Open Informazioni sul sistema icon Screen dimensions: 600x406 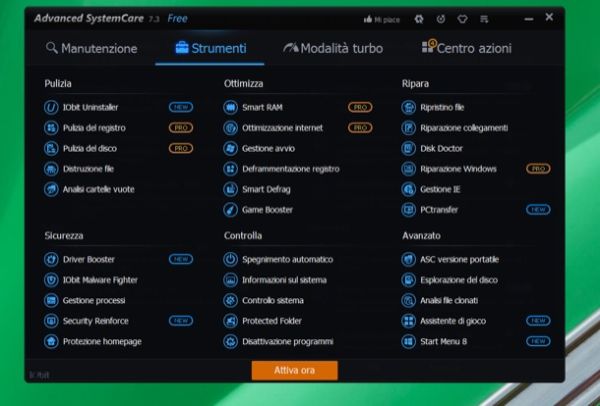pyautogui.click(x=230, y=280)
